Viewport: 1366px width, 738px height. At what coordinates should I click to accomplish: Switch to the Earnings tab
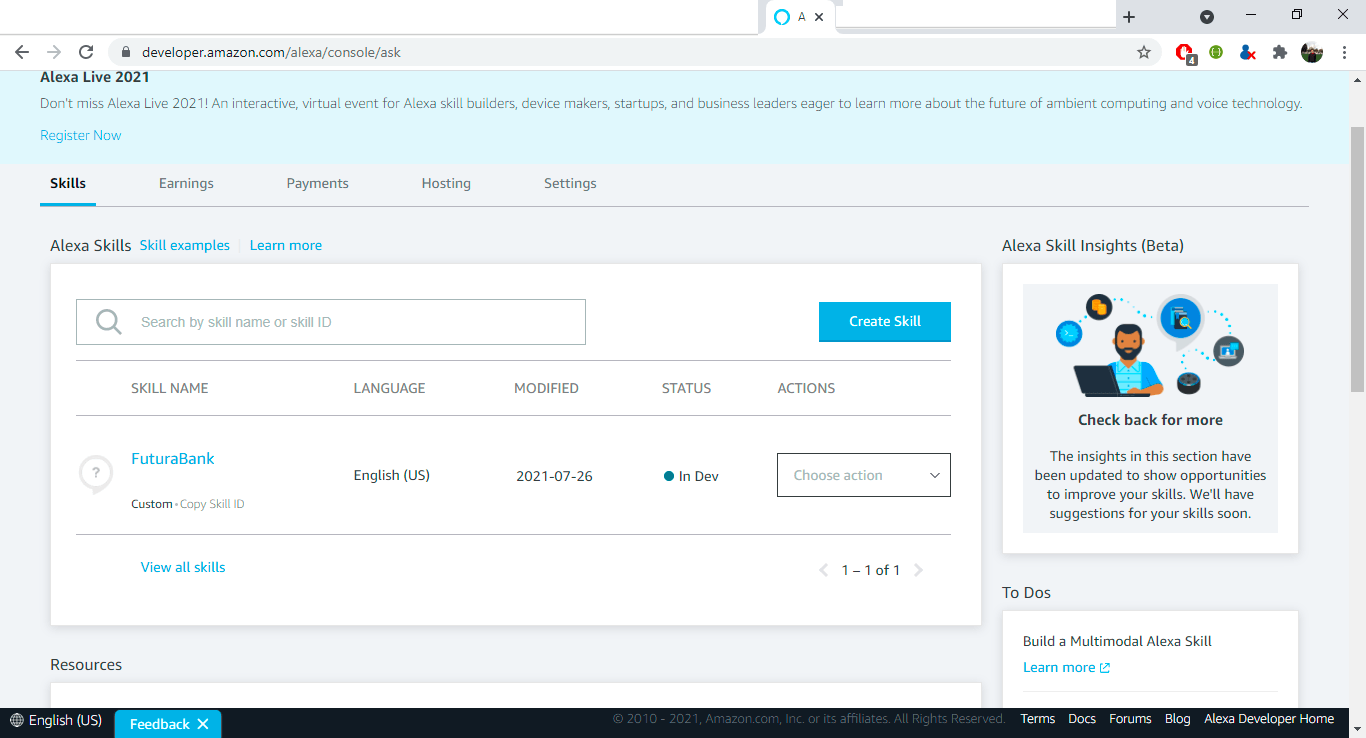coord(186,183)
